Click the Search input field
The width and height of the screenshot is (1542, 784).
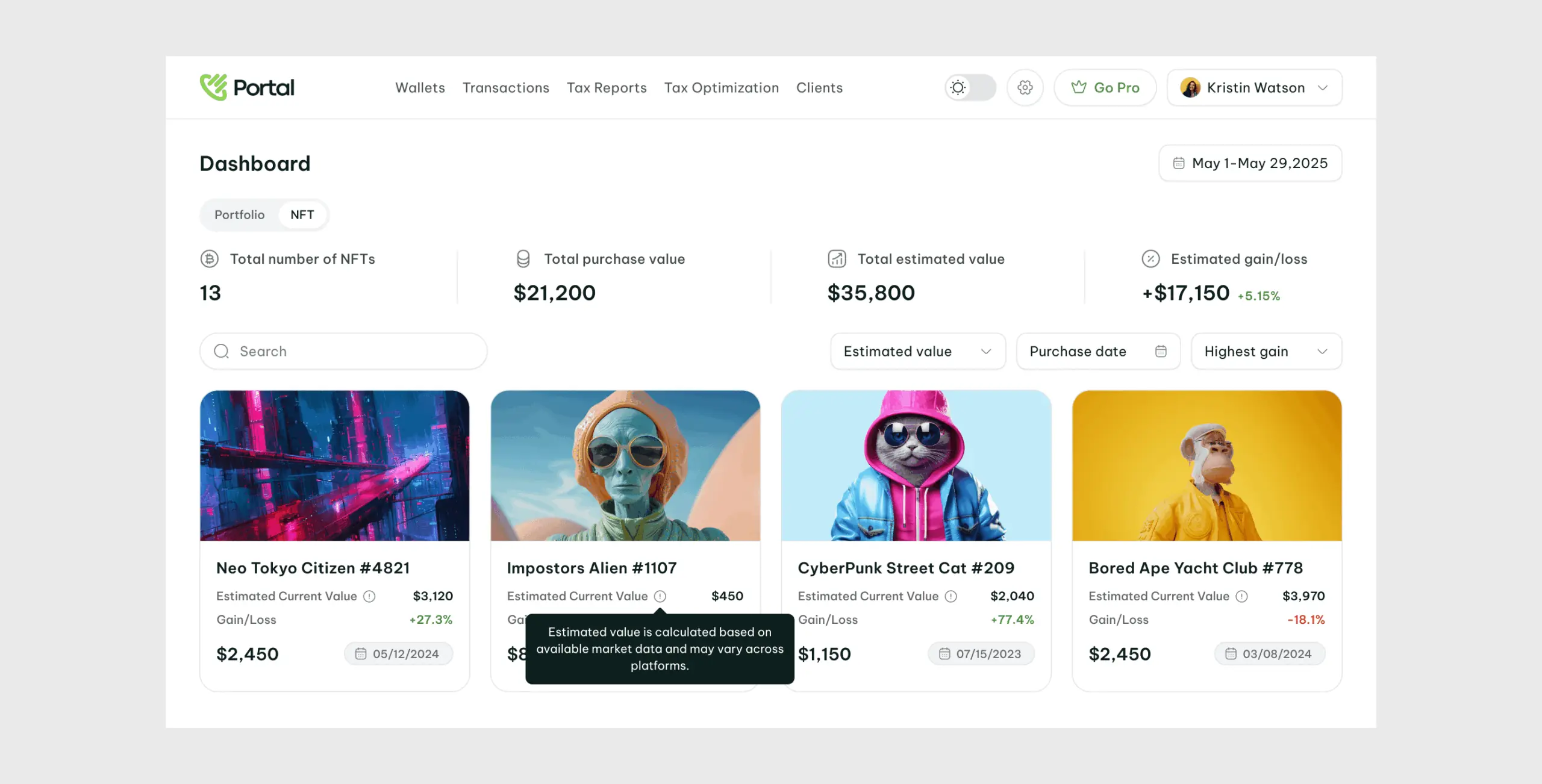click(x=343, y=351)
